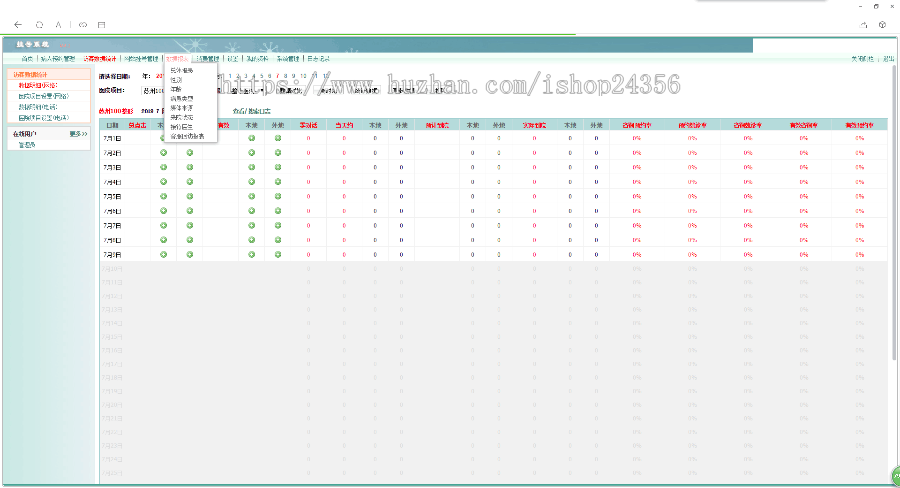The image size is (900, 488).
Task: Click 退出 logout link at top right
Action: coord(889,59)
